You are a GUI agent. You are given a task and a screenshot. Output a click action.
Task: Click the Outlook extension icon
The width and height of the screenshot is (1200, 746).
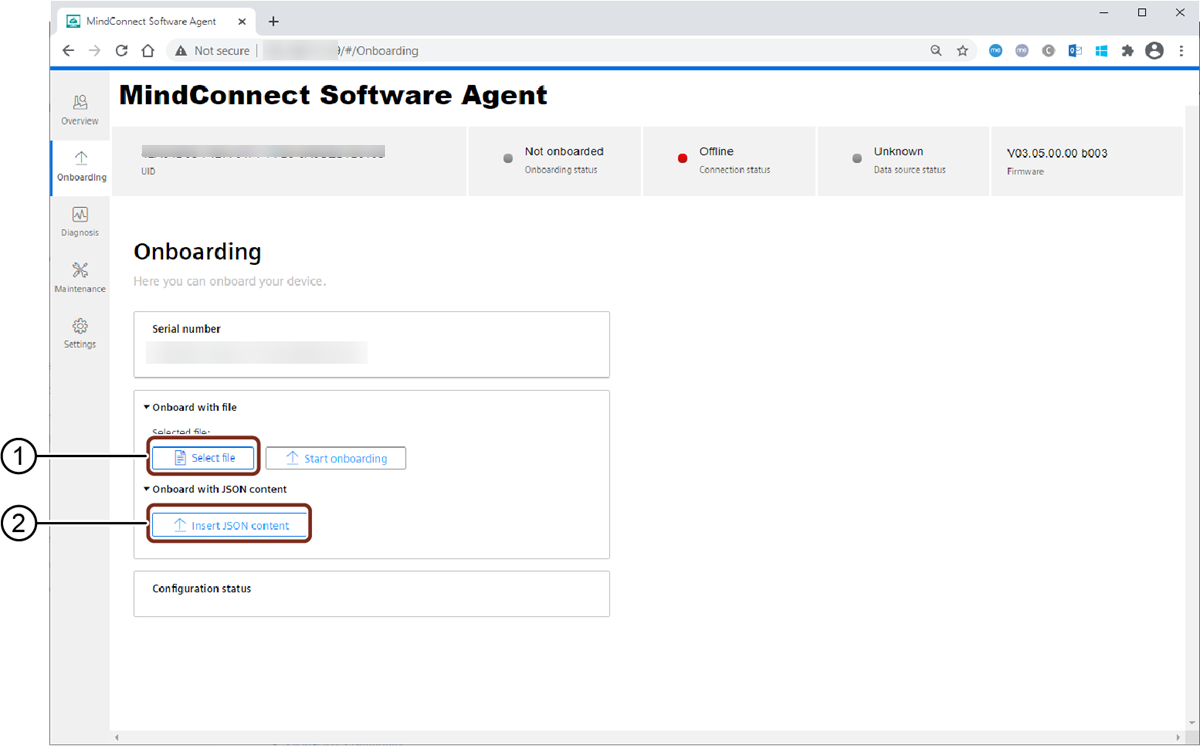pyautogui.click(x=1075, y=50)
